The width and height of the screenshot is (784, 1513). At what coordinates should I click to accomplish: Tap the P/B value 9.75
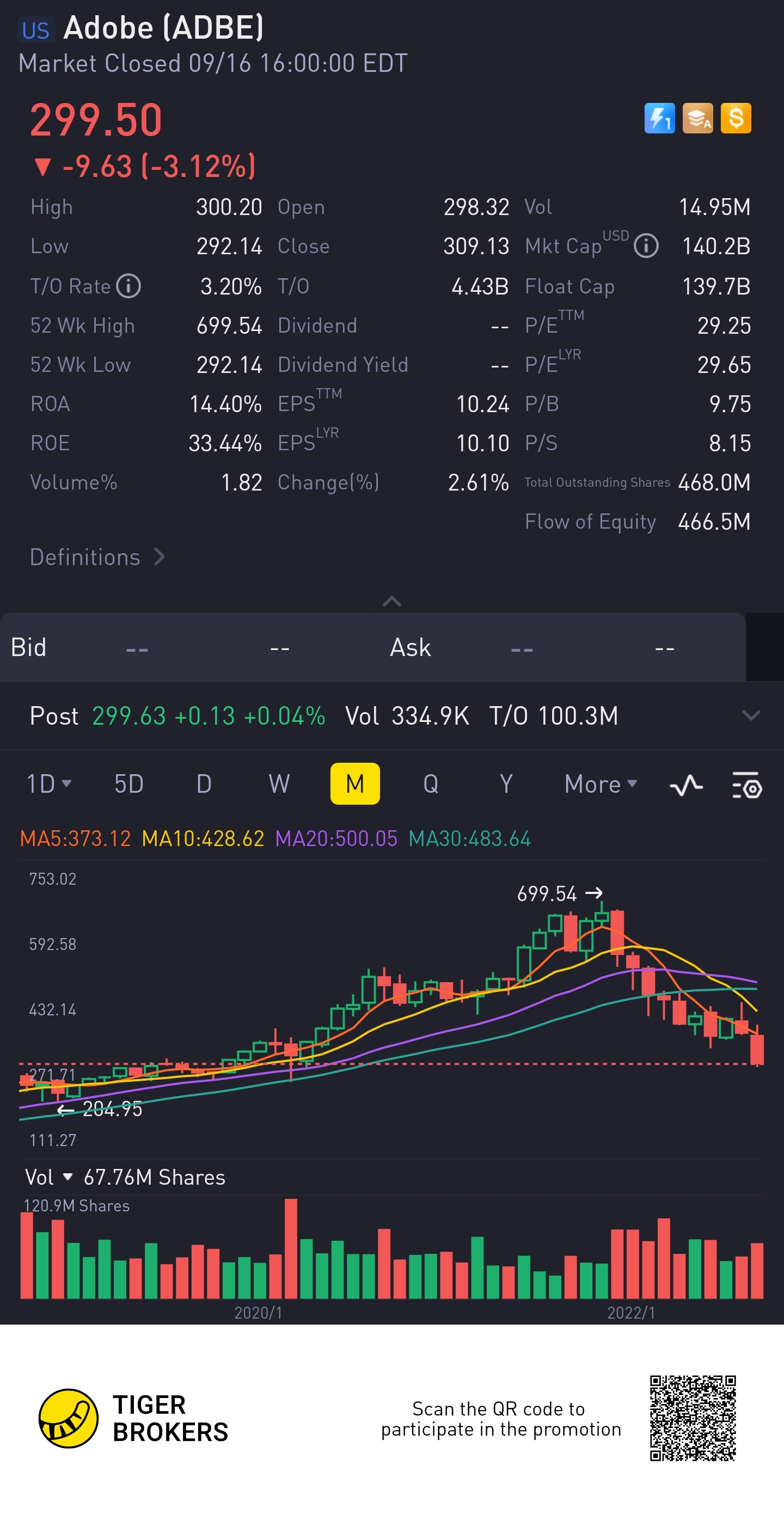click(730, 403)
